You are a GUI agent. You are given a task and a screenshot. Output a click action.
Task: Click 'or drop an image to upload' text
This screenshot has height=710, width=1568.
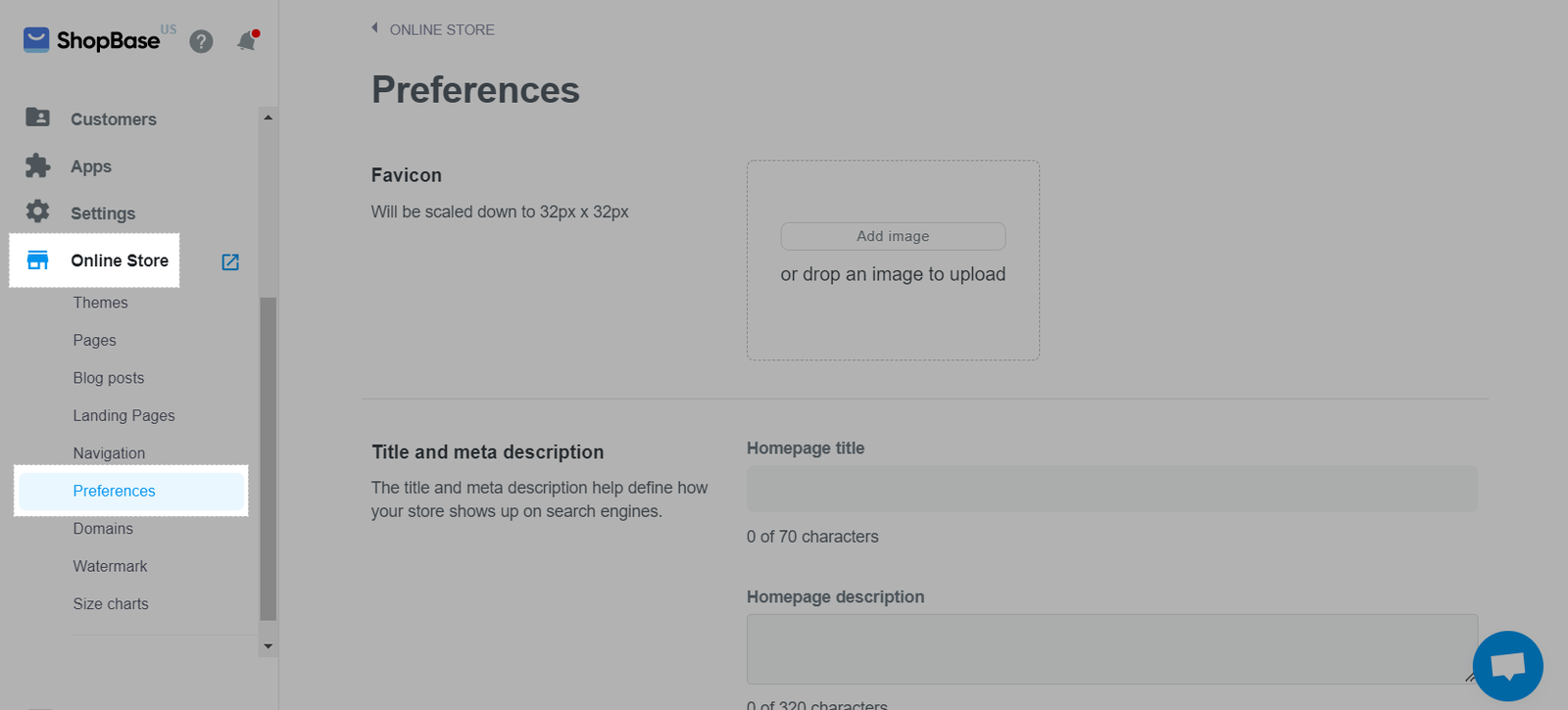(x=893, y=274)
